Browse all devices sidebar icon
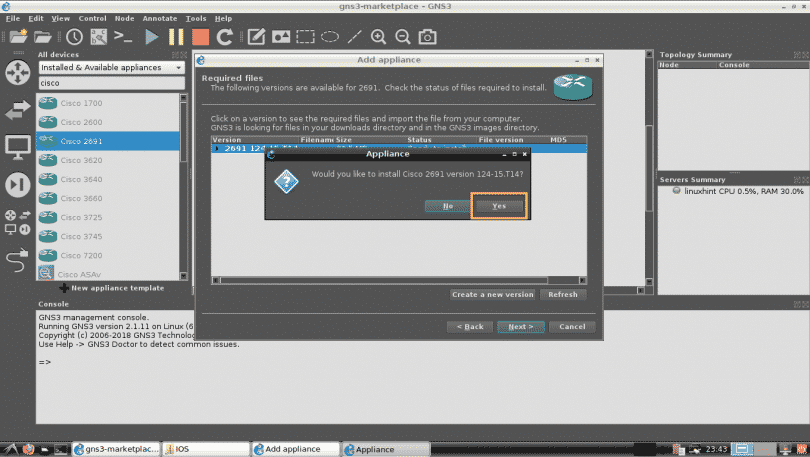 click(x=18, y=222)
